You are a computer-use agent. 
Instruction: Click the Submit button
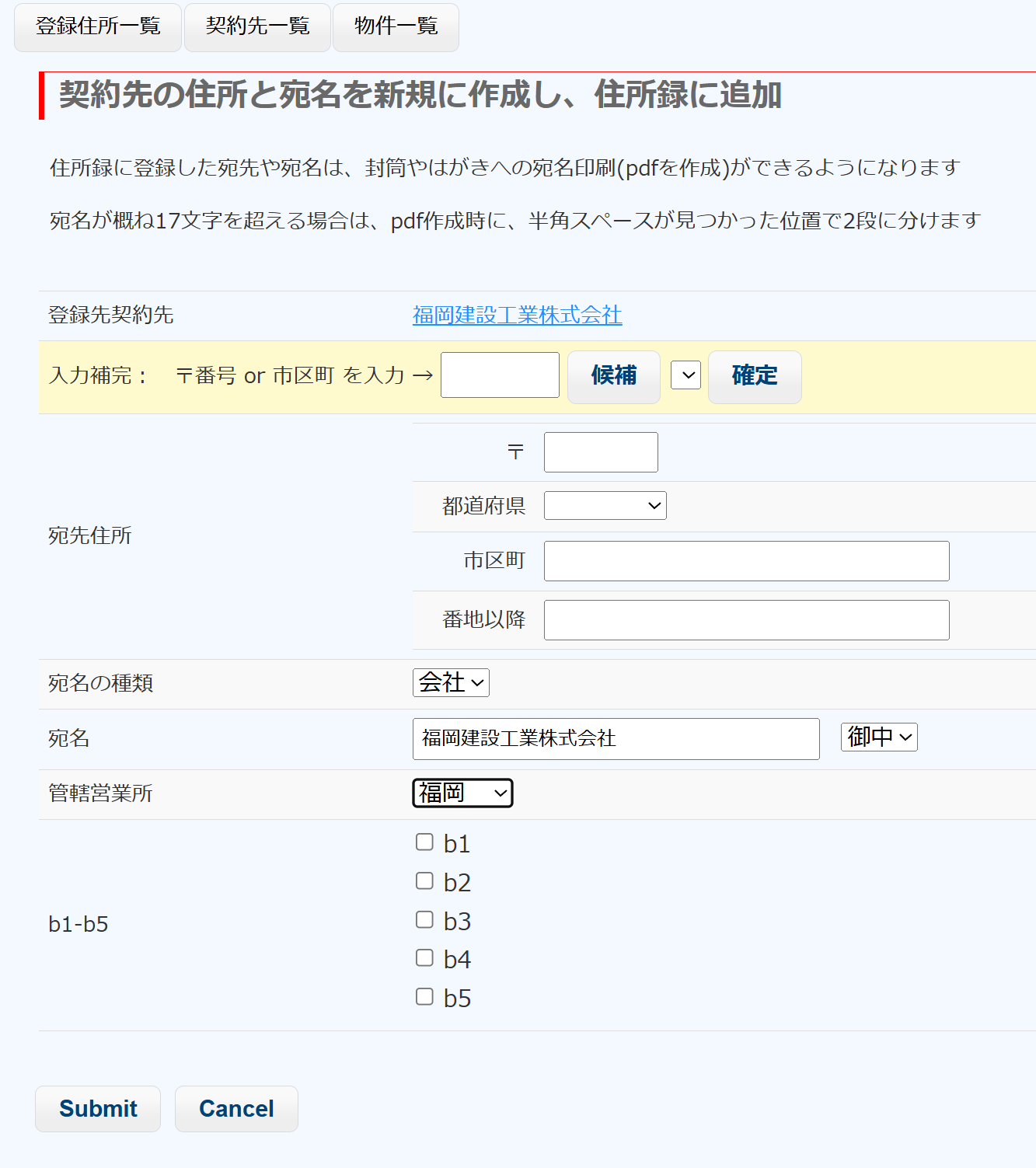point(98,1109)
